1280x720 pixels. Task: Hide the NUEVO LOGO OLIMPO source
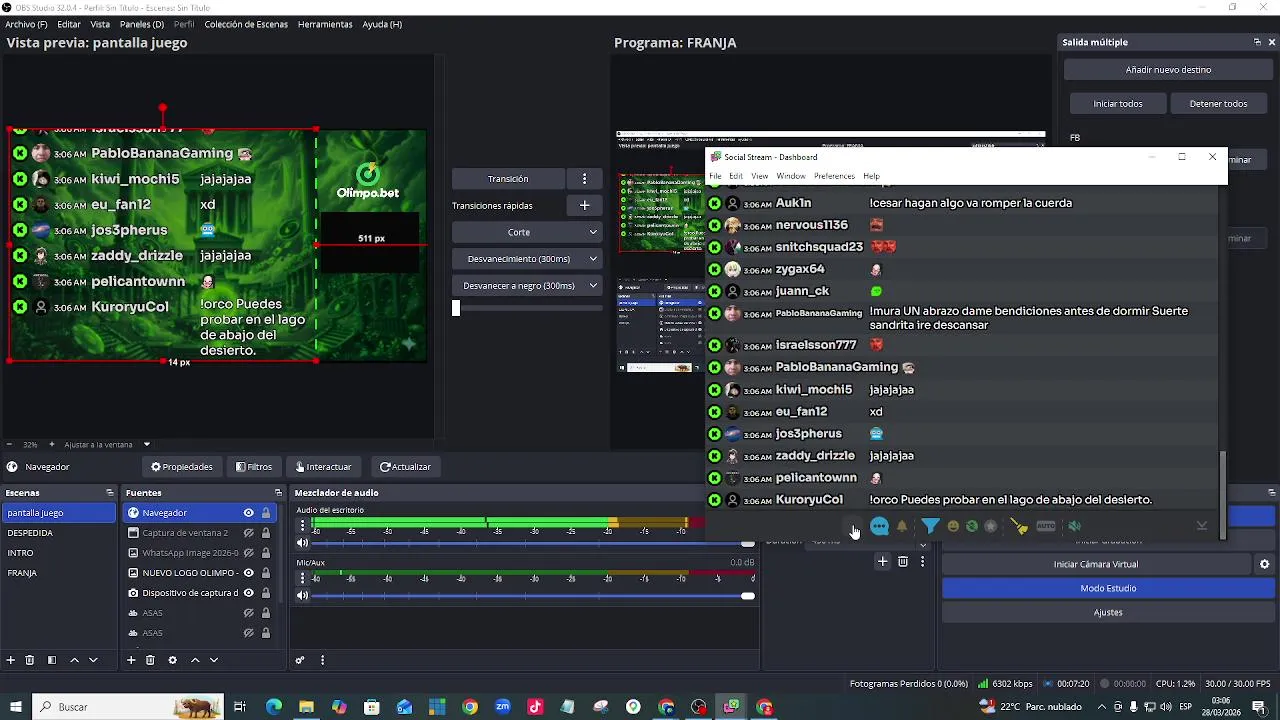[248, 573]
